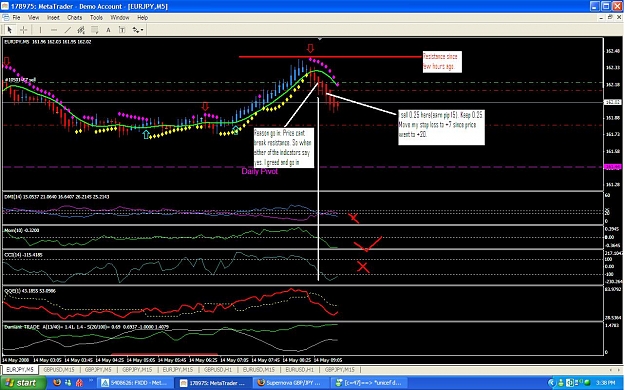Launch Firefox from quick launch
The height and width of the screenshot is (390, 625).
(57, 383)
